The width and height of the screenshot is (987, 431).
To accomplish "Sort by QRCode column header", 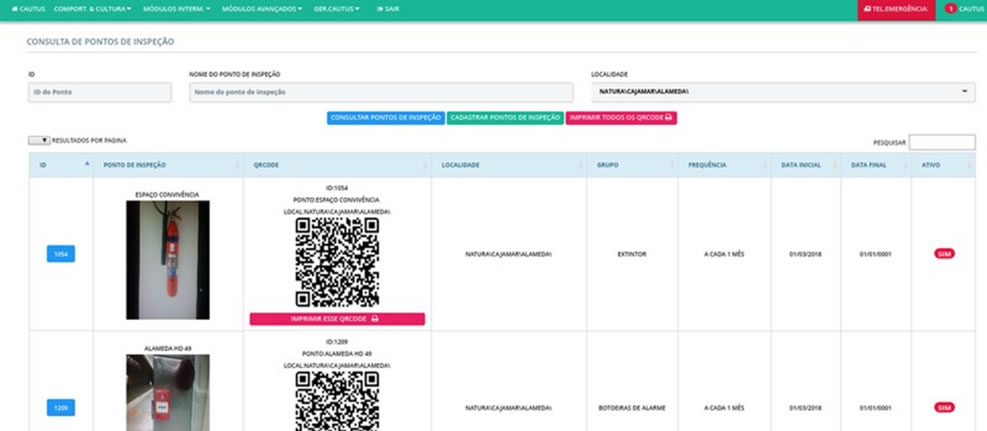I will 337,165.
